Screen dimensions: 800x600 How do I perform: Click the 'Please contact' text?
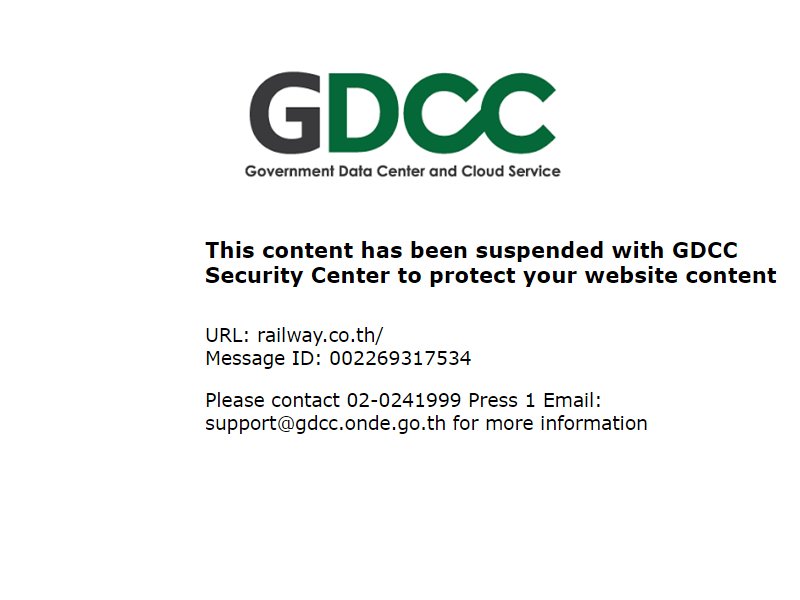pyautogui.click(x=272, y=401)
